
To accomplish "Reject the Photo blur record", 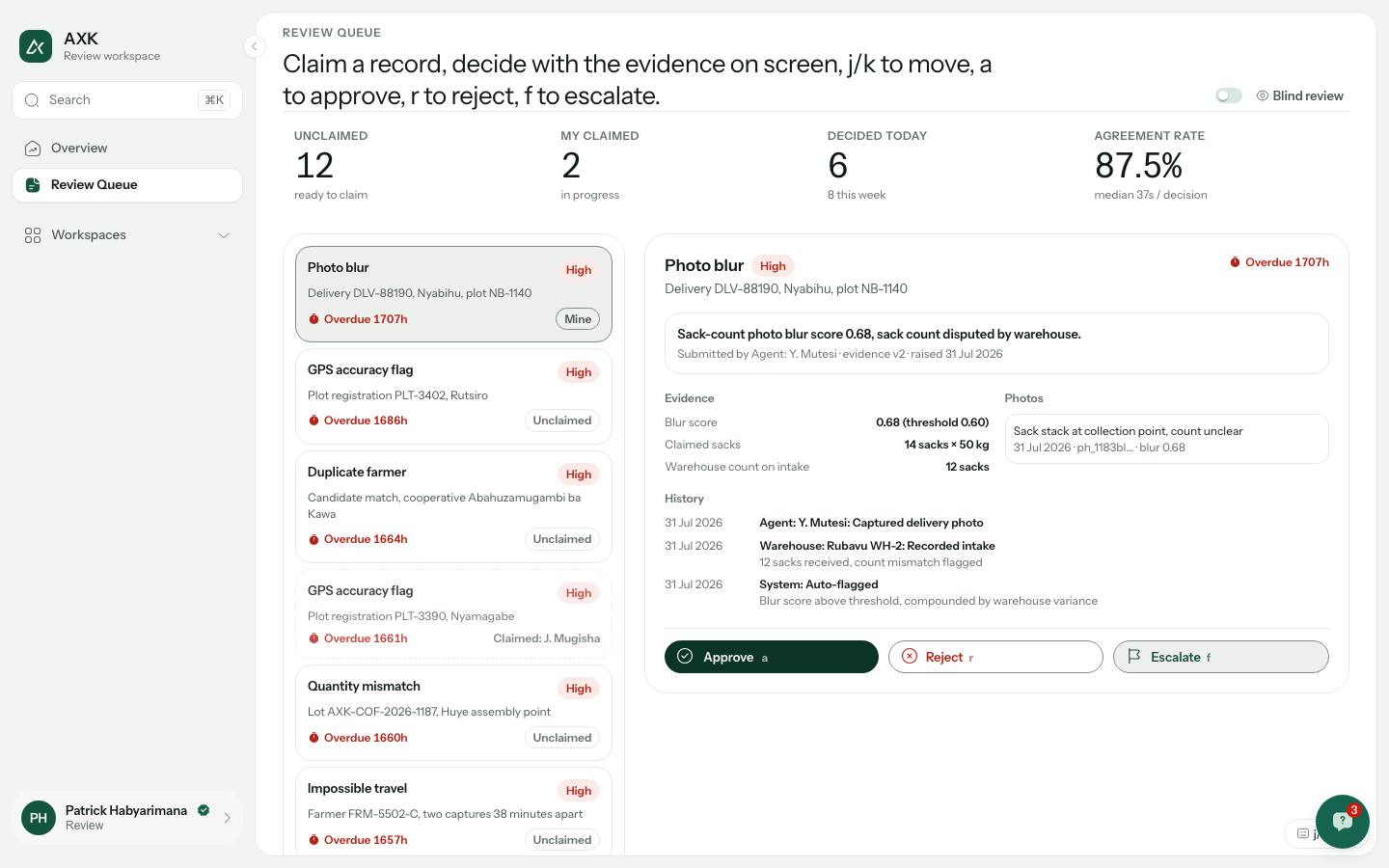I will [x=995, y=657].
